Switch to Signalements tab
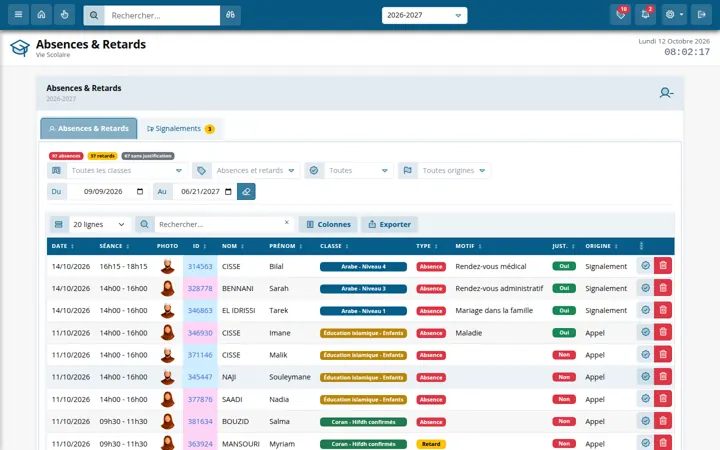The image size is (720, 450). click(x=180, y=129)
